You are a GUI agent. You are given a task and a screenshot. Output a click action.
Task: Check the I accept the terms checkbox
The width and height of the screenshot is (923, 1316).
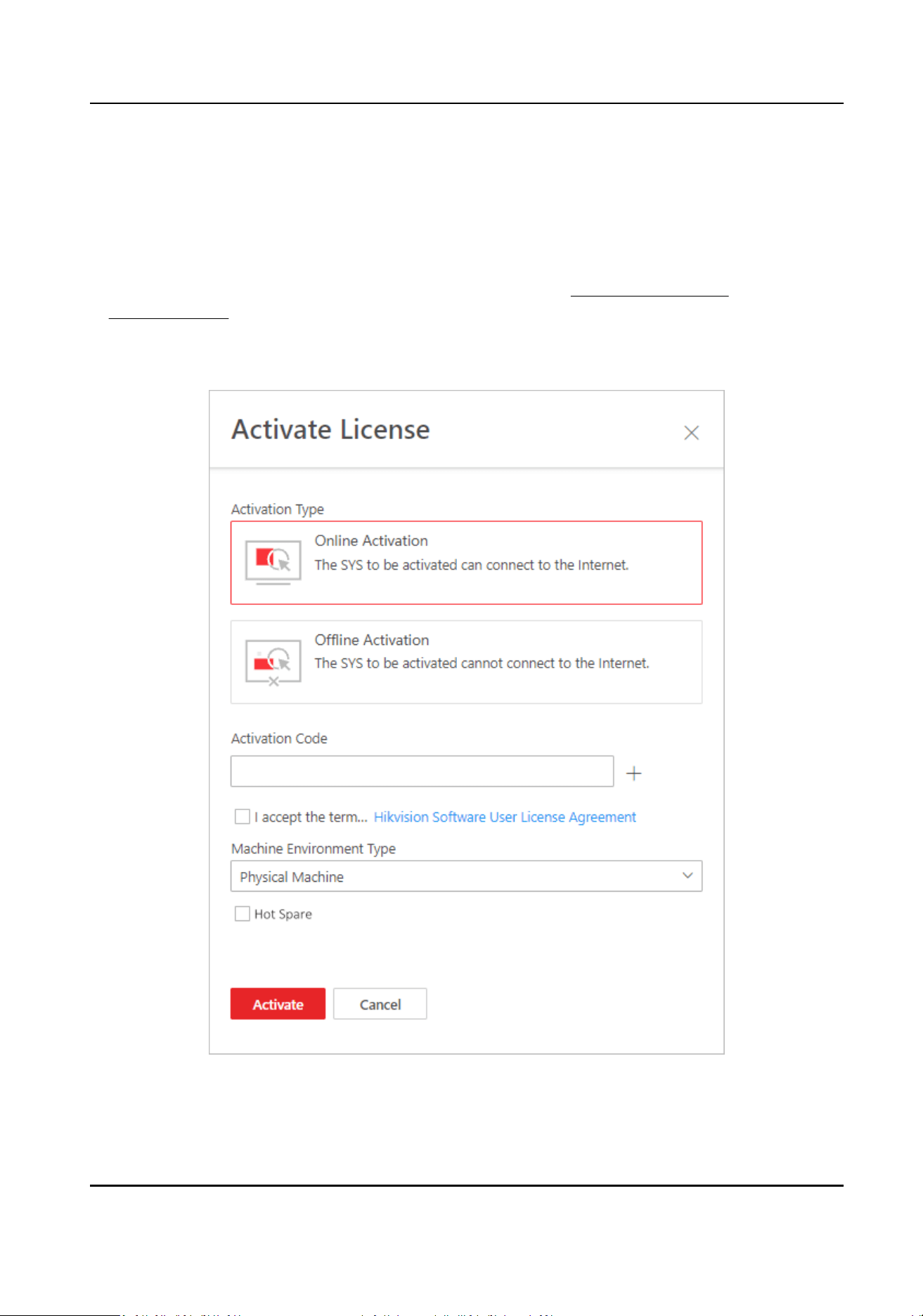coord(243,816)
